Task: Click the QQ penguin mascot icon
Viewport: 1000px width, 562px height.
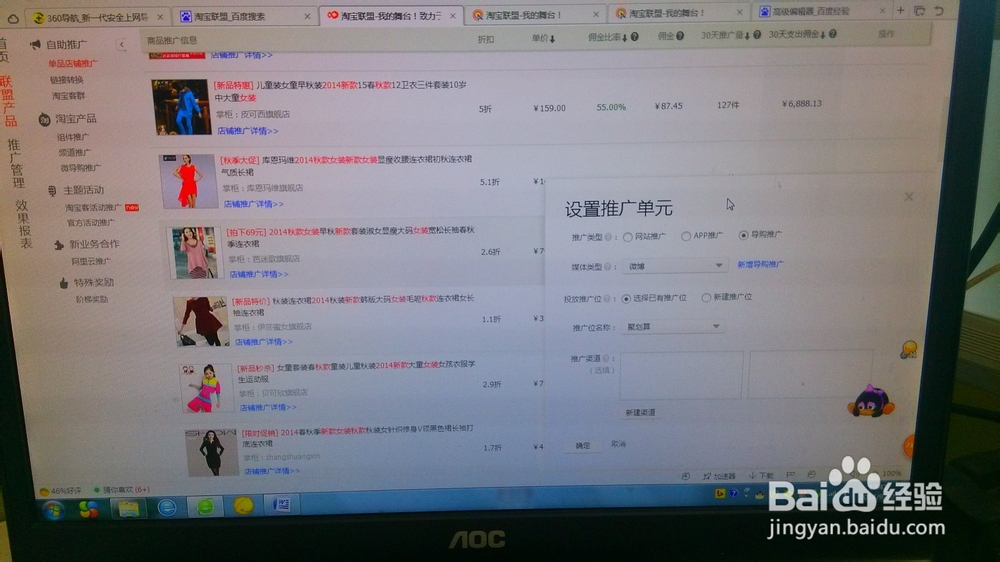Action: click(x=871, y=401)
